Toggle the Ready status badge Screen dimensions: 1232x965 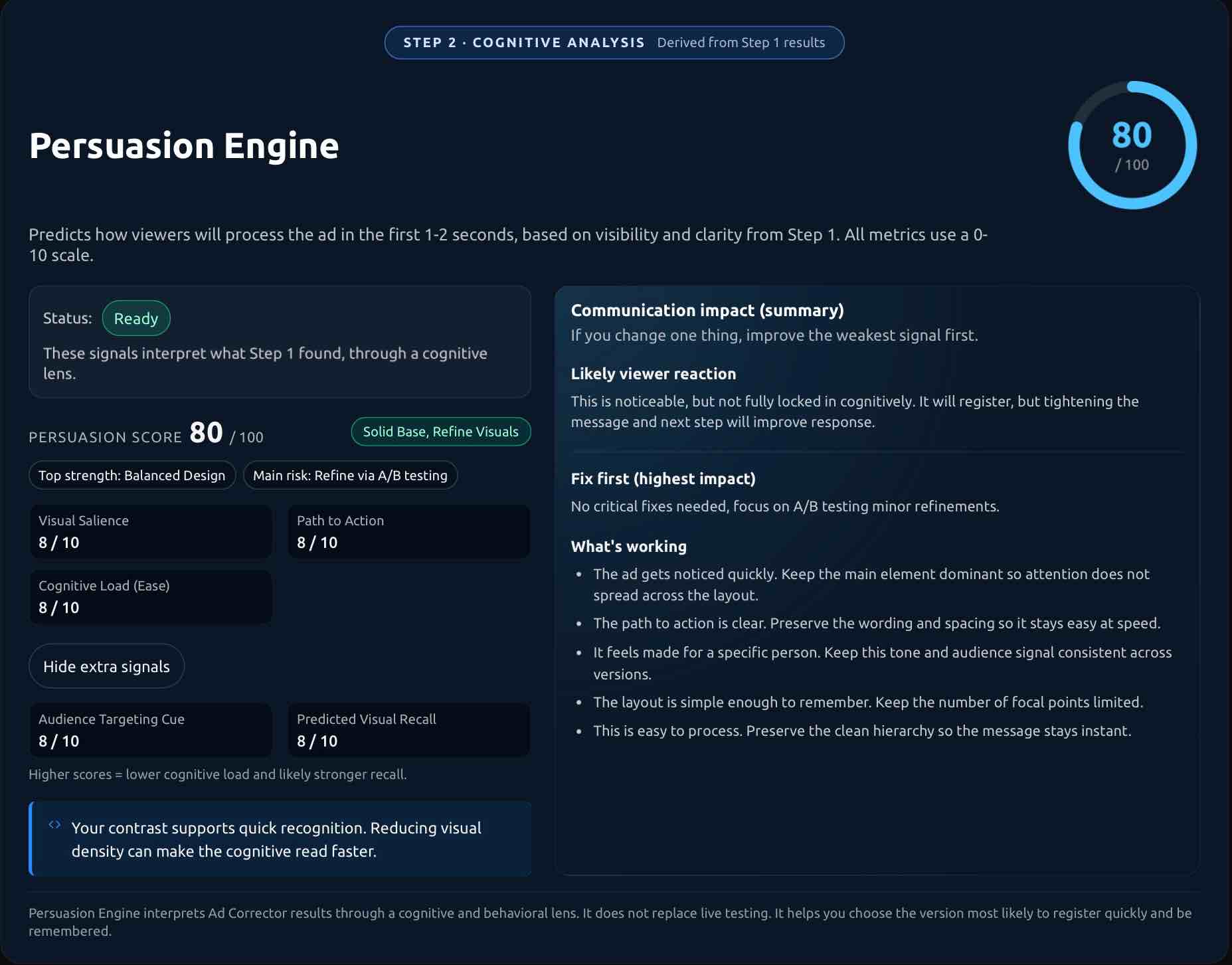coord(136,318)
